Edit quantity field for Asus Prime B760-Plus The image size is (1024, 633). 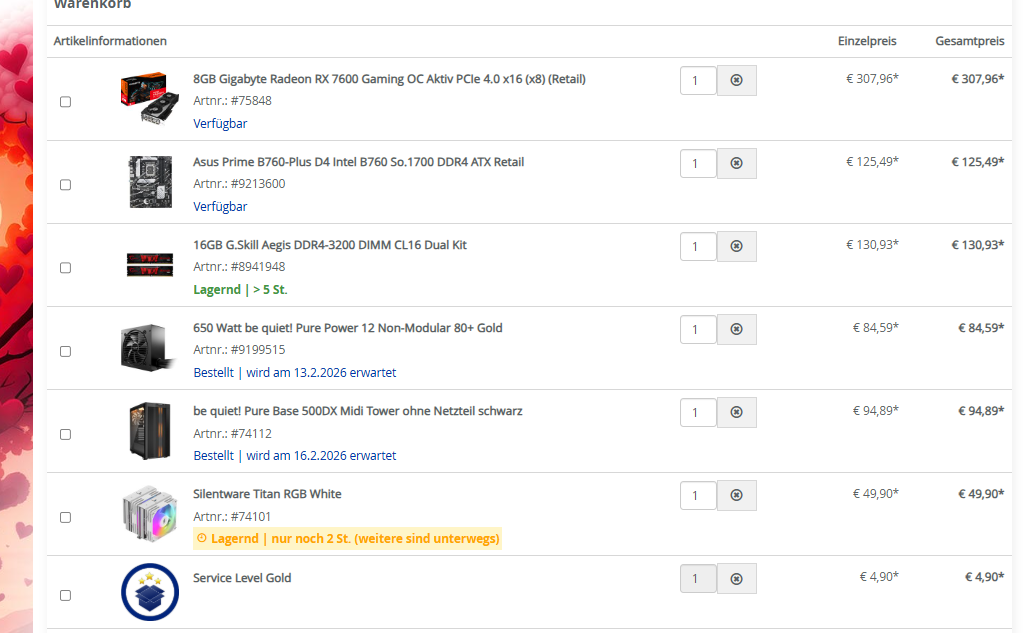698,163
